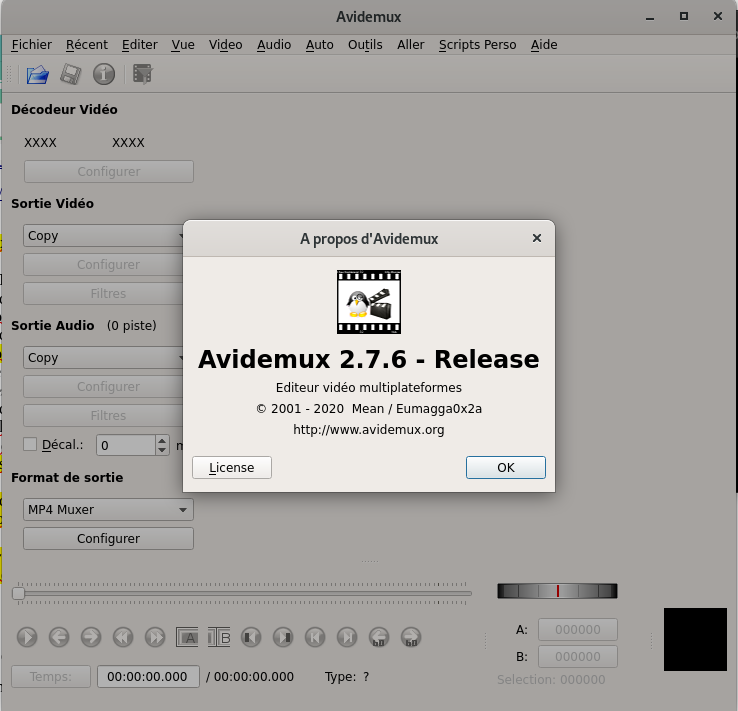Click the filmstrip toolbar icon

(143, 74)
